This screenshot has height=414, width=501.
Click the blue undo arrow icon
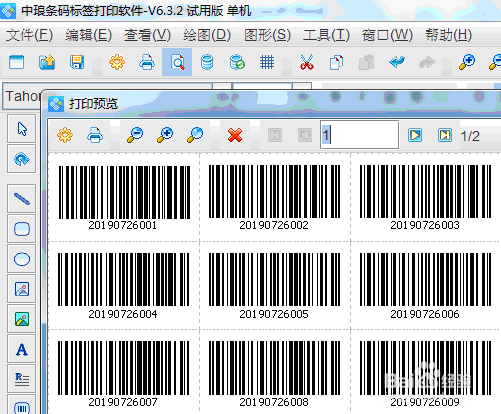pyautogui.click(x=397, y=62)
